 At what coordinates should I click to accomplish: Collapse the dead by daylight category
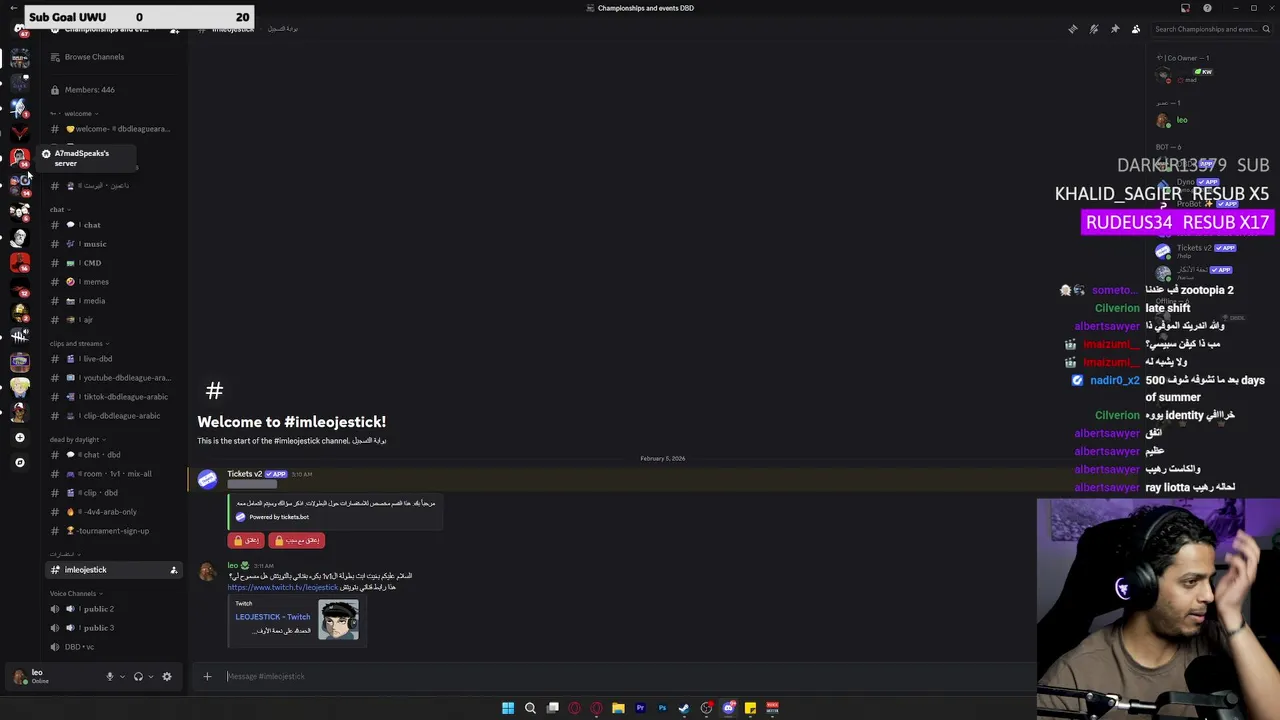coord(76,440)
